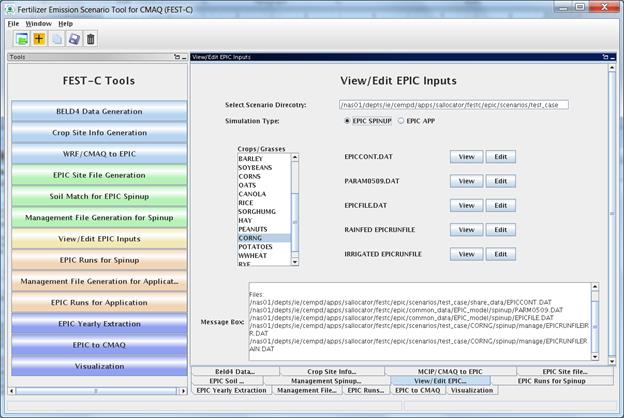
Task: Edit the EPICFILE.DAT file
Action: pos(501,205)
